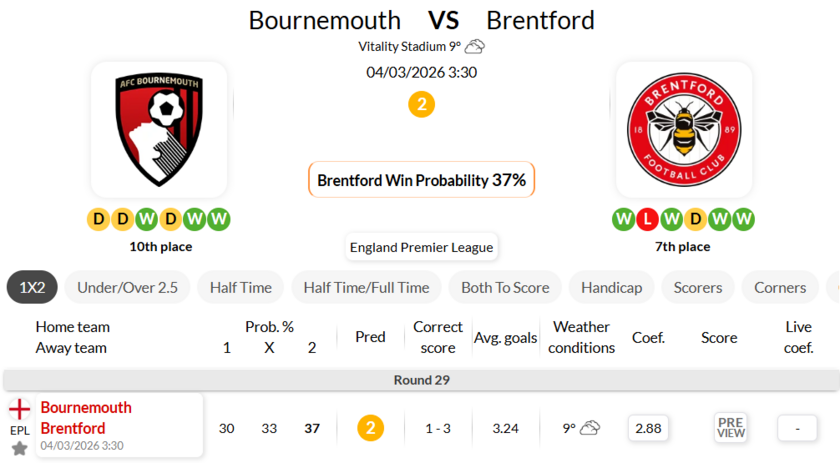Click the 2.88 coefficient box
Screen dimensions: 840x463
pos(648,428)
